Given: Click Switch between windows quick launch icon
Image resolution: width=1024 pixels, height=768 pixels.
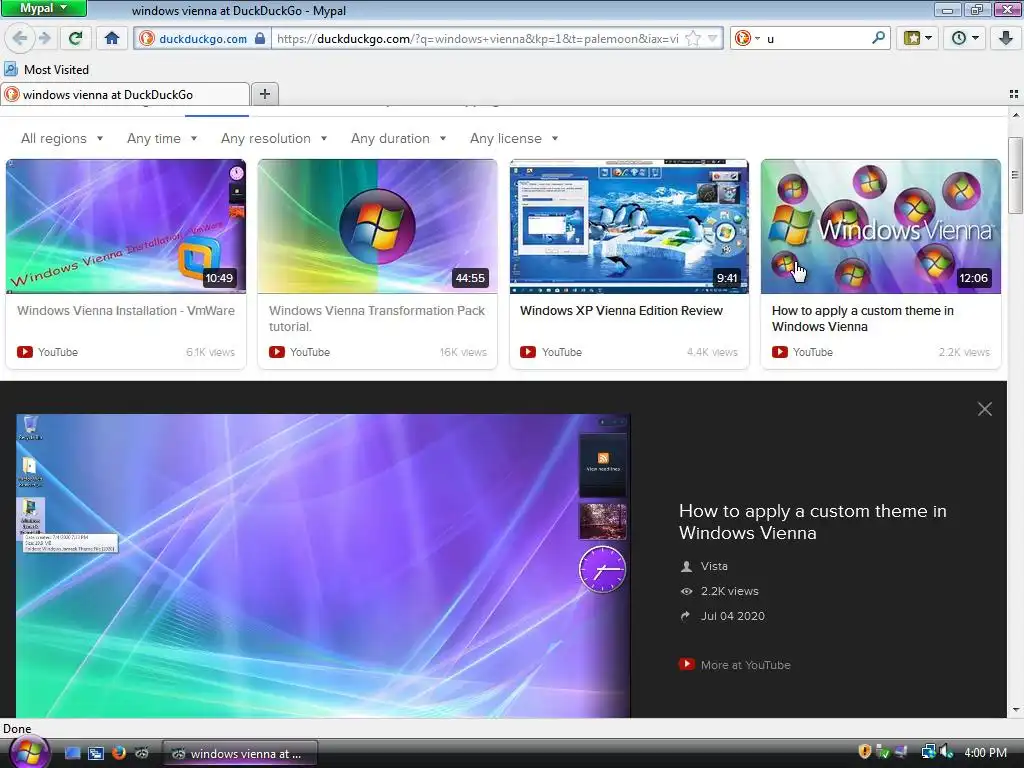Looking at the screenshot, I should (x=96, y=753).
